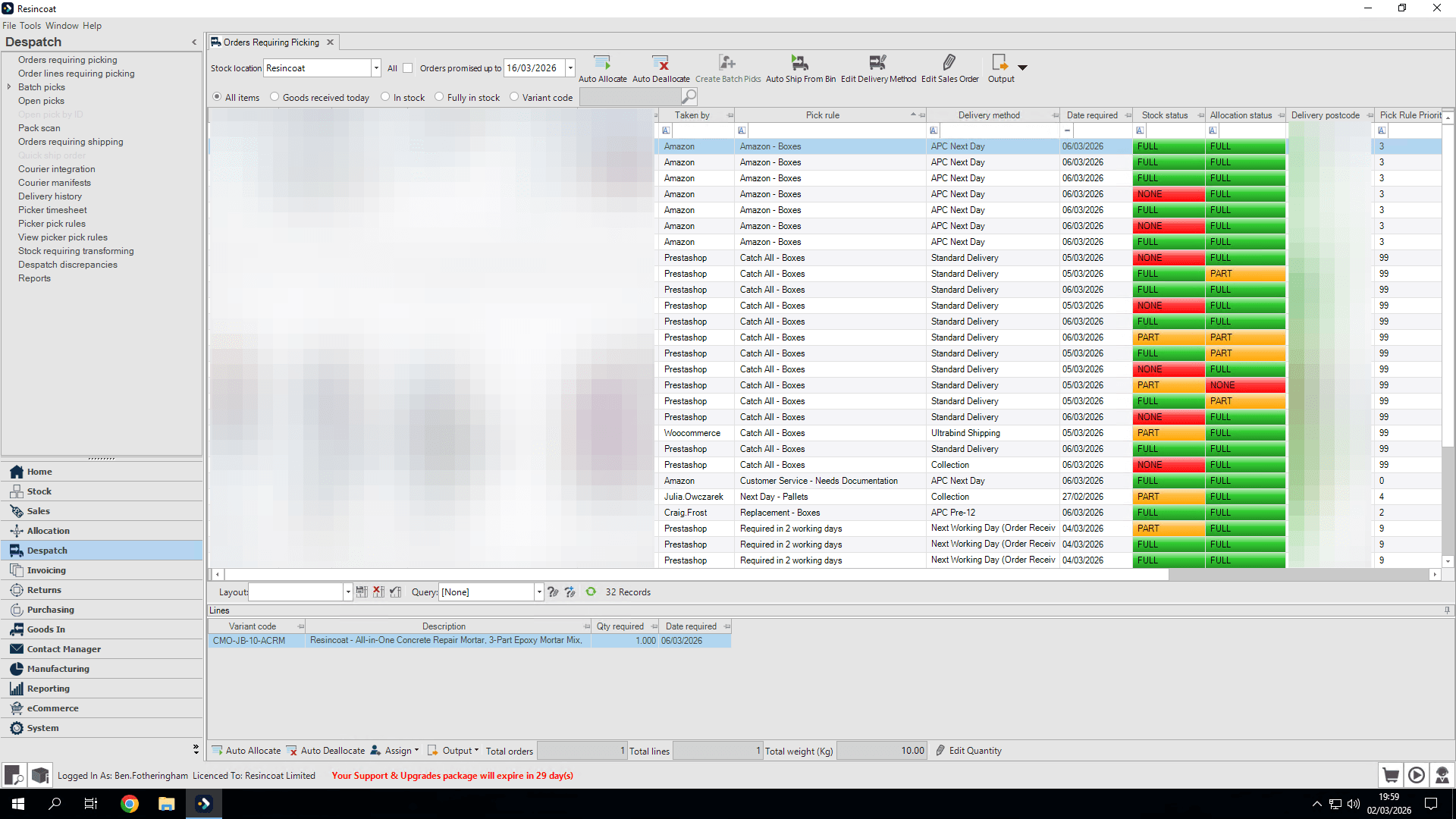Open the Tools menu
The height and width of the screenshot is (819, 1456).
tap(30, 25)
